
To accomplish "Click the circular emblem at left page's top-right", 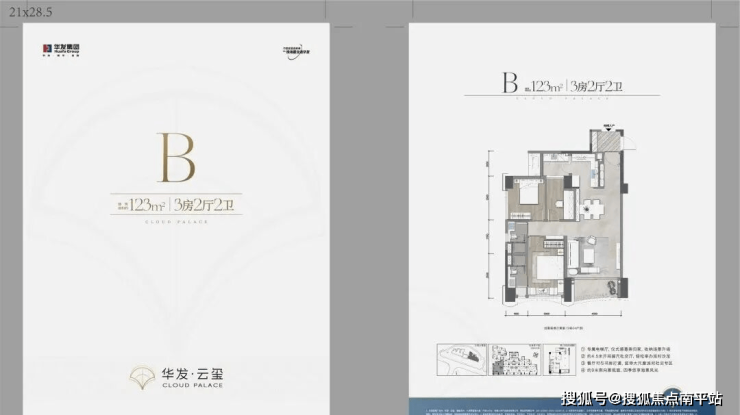I will coord(296,51).
